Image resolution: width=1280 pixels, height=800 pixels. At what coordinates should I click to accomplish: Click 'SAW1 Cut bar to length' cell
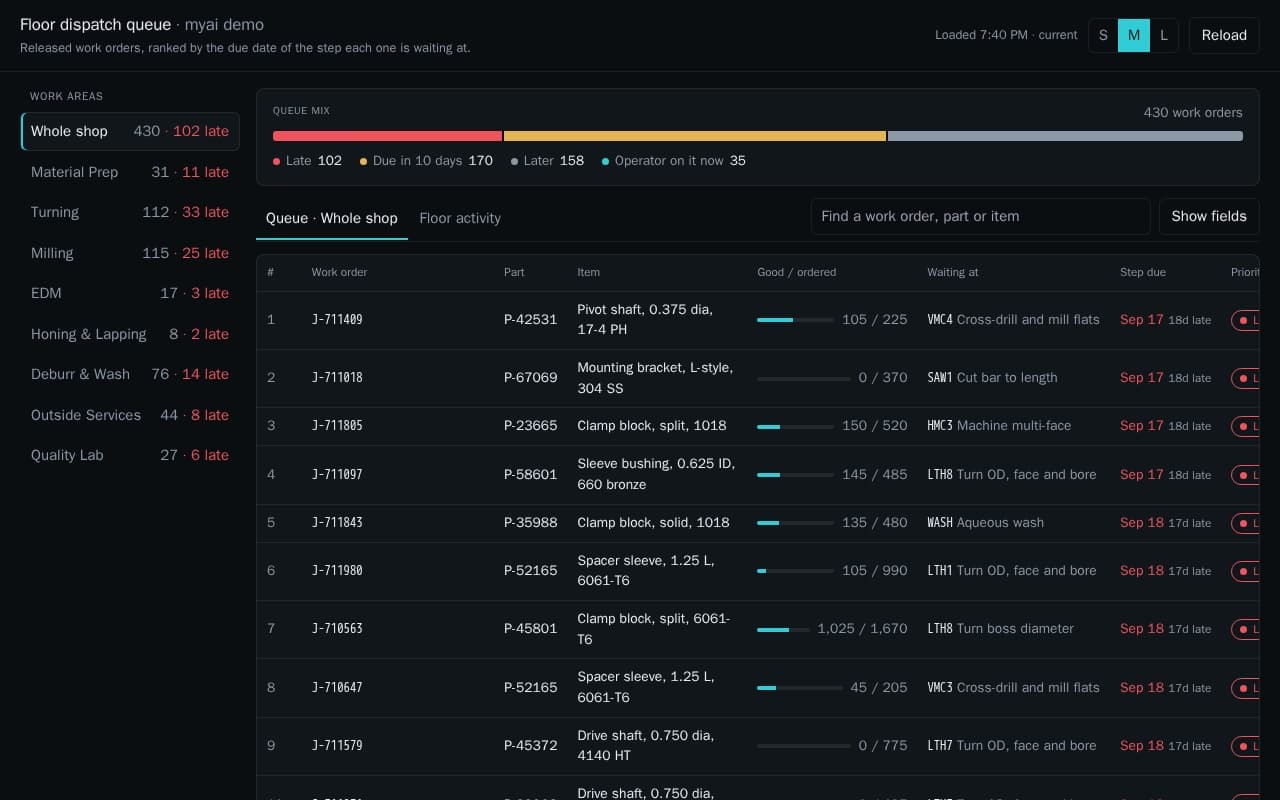point(992,378)
